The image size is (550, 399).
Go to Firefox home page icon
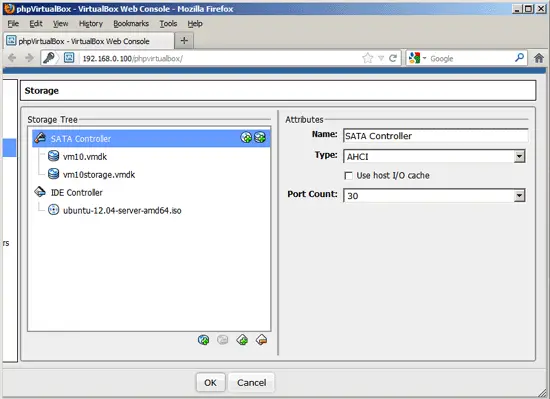539,58
